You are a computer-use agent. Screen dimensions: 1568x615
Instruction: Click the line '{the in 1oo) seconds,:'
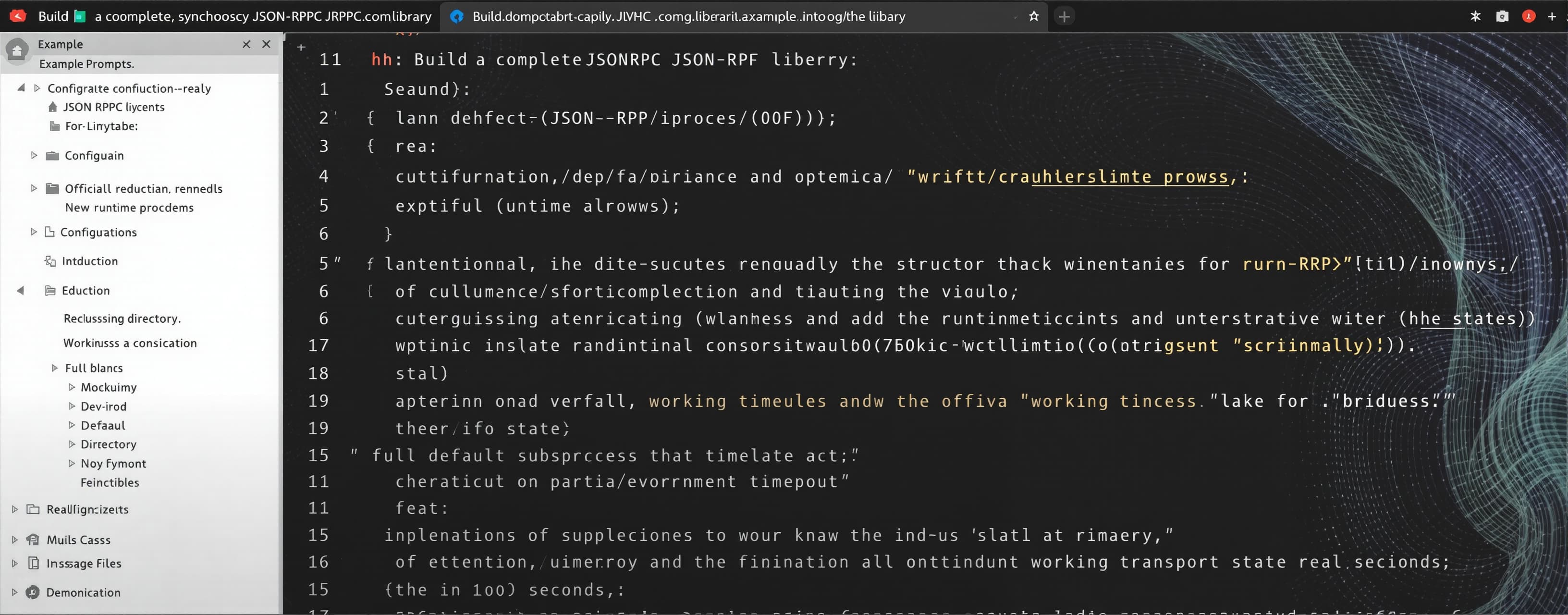(x=504, y=590)
